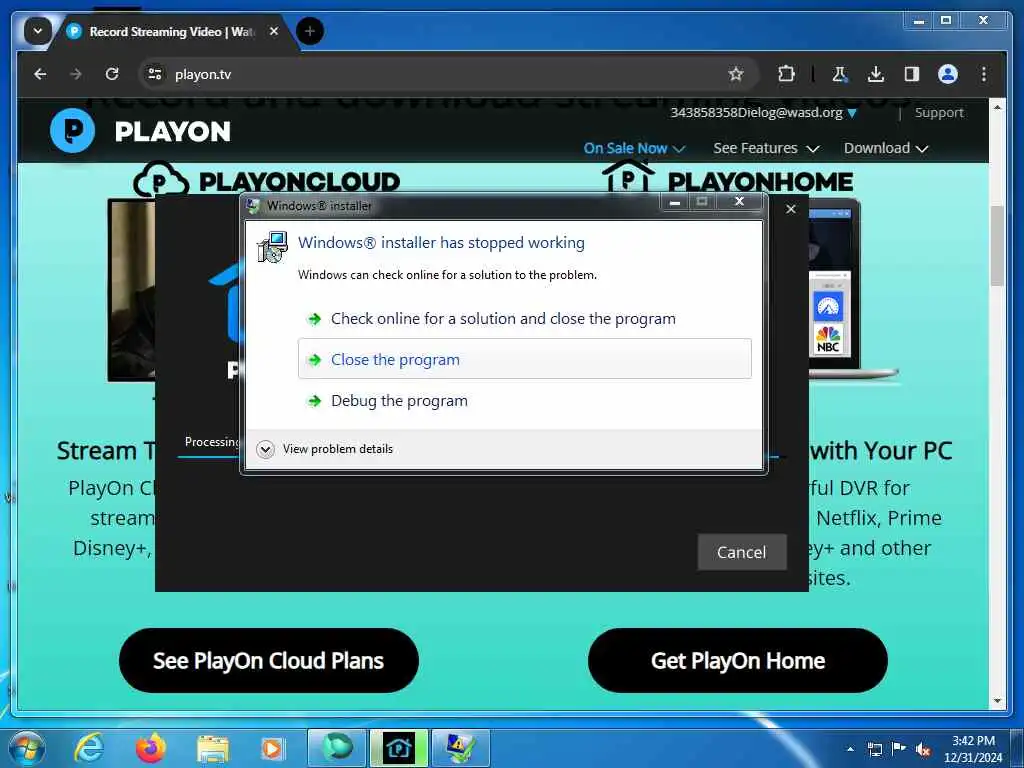
Task: Open the browser downloads icon
Action: pos(876,74)
